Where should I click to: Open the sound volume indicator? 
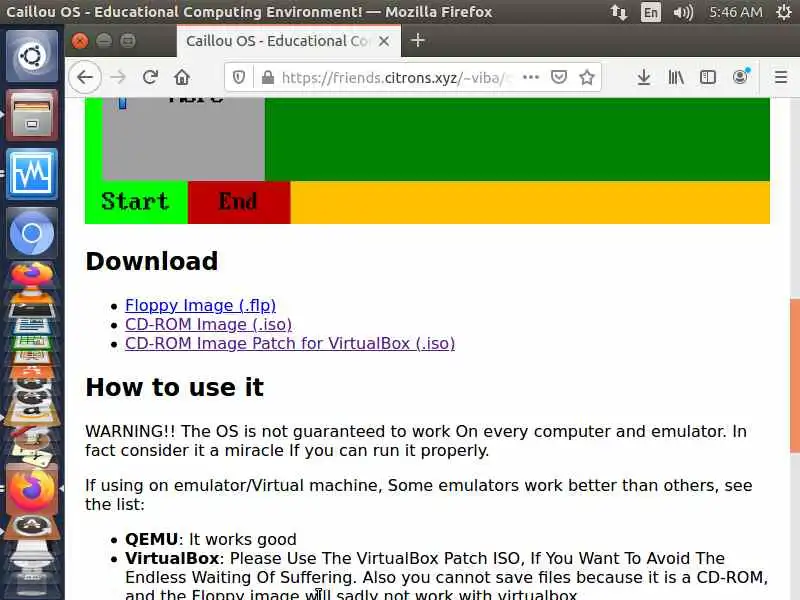[x=683, y=12]
